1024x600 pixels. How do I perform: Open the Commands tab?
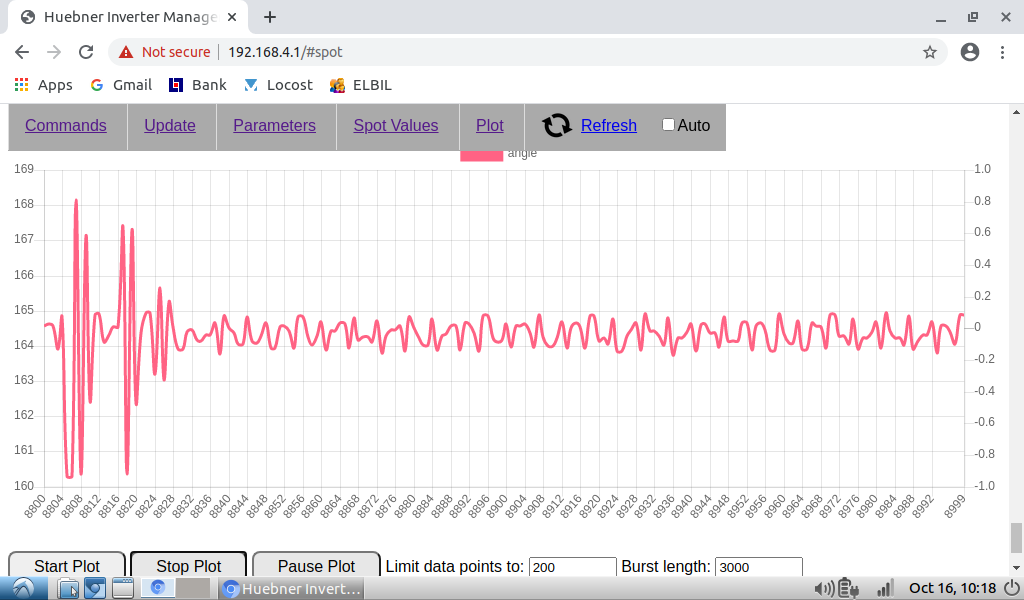coord(66,125)
